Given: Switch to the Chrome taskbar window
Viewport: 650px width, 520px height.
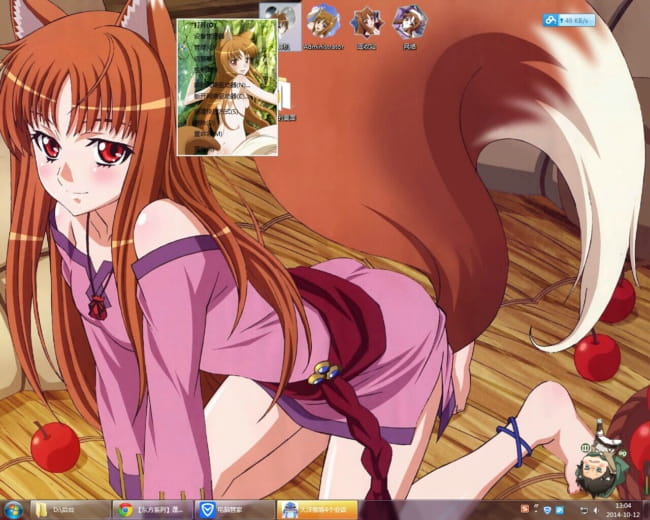Looking at the screenshot, I should [150, 509].
